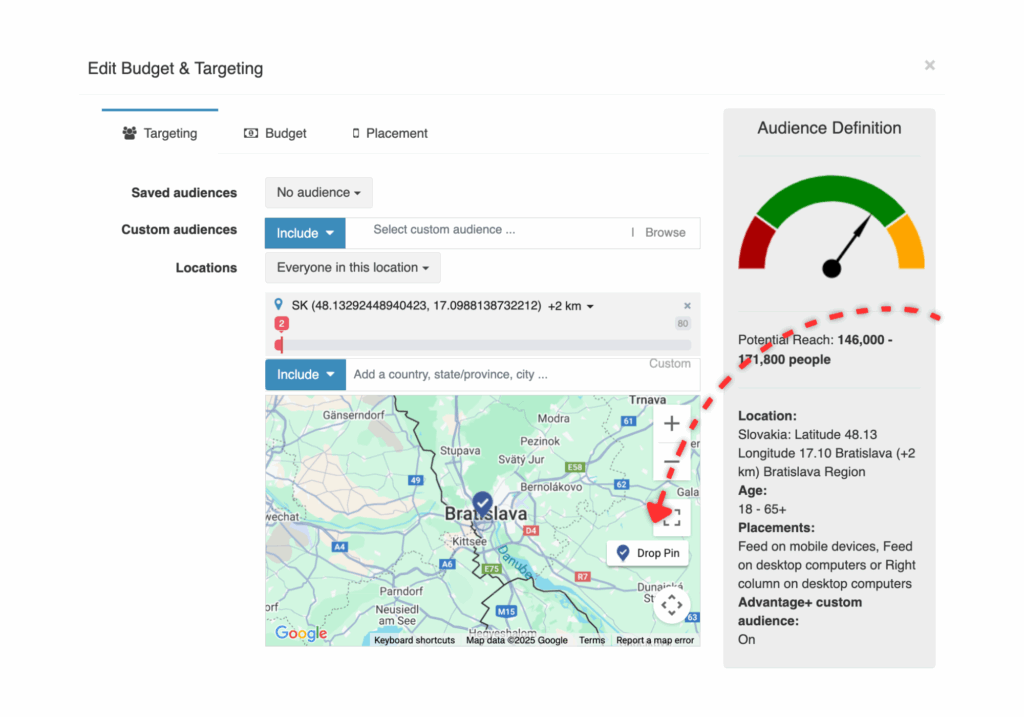Toggle fullscreen map view

(x=672, y=517)
